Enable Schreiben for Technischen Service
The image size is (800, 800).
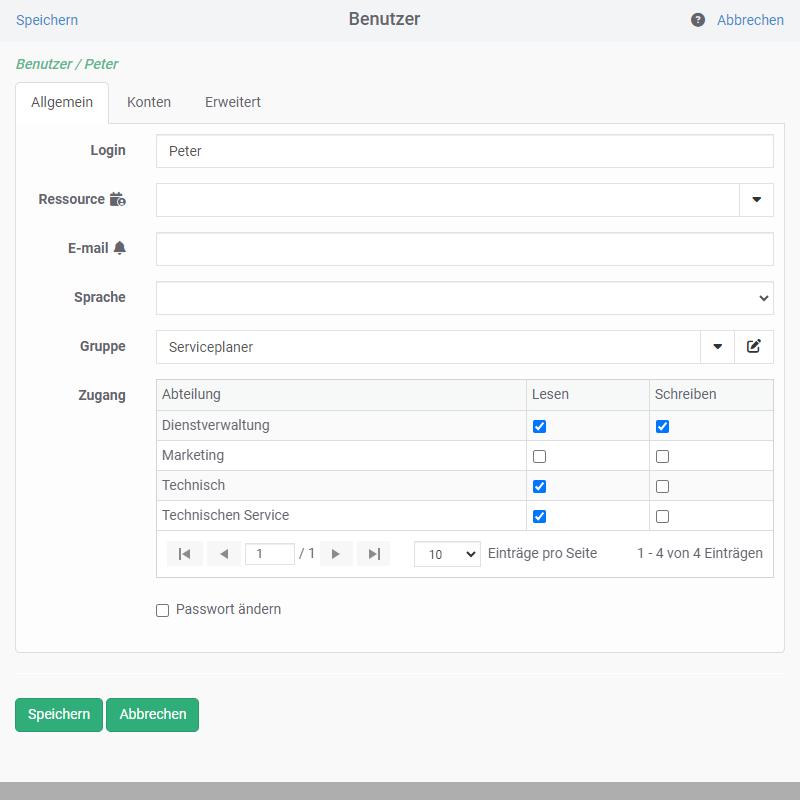(662, 516)
